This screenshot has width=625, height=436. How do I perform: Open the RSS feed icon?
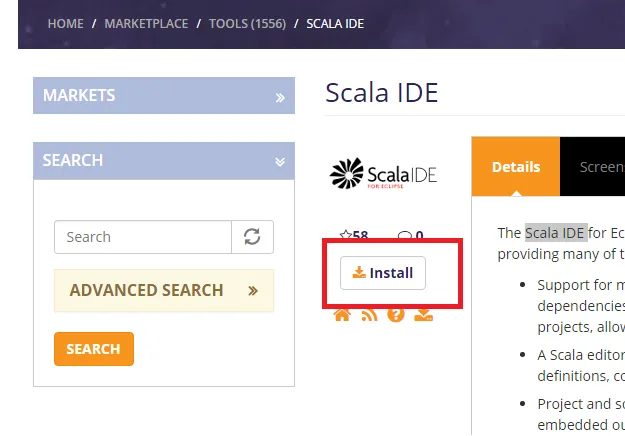click(369, 315)
